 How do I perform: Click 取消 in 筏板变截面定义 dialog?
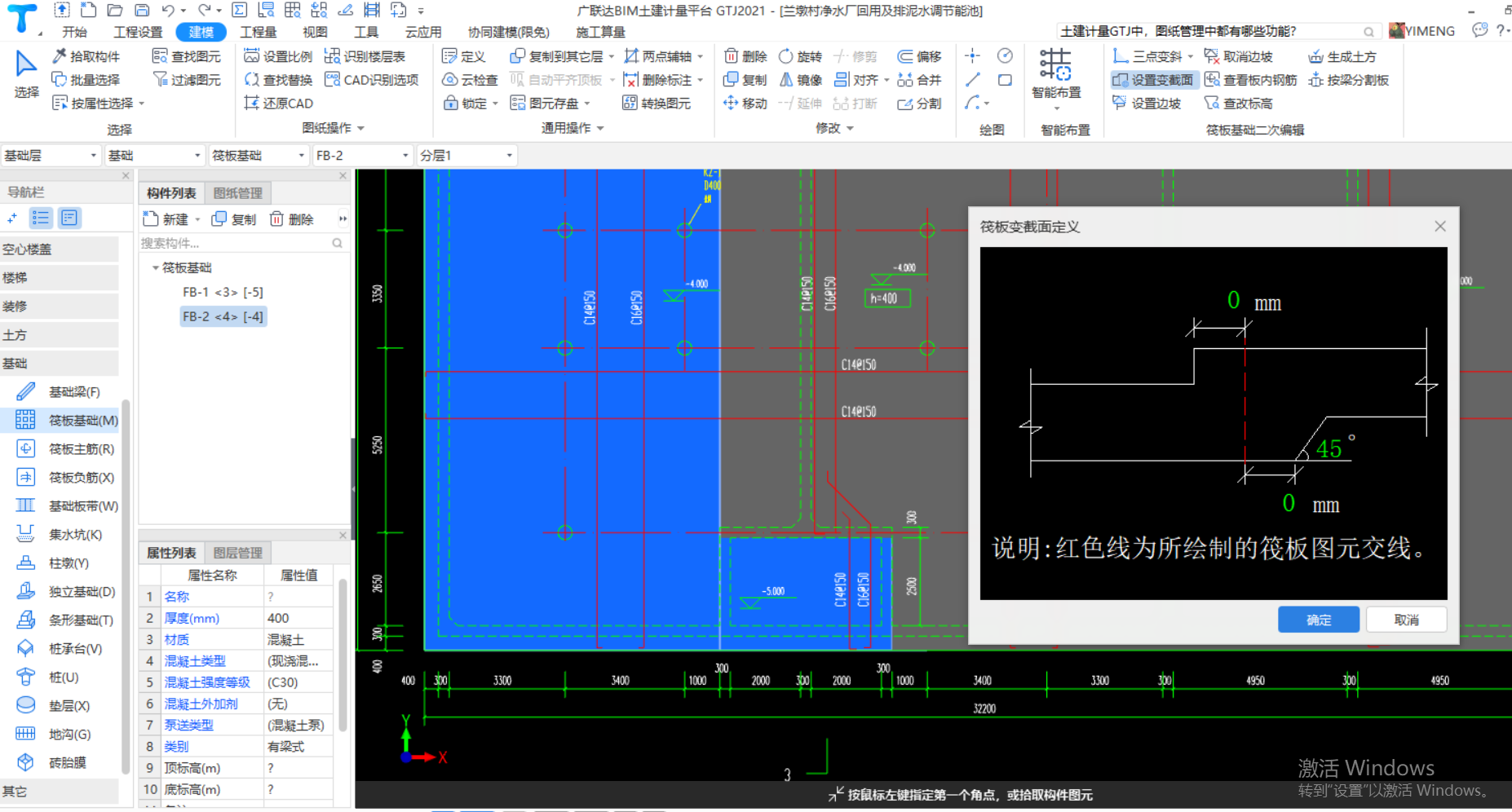point(1406,620)
